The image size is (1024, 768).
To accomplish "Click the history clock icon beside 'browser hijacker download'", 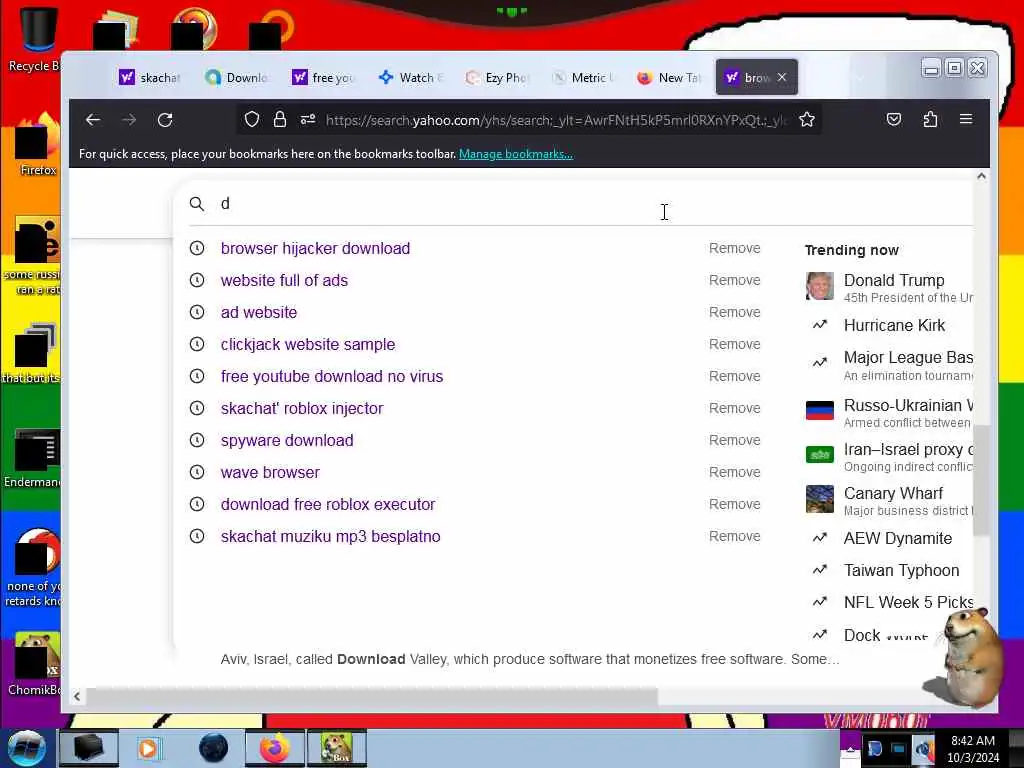I will click(197, 248).
